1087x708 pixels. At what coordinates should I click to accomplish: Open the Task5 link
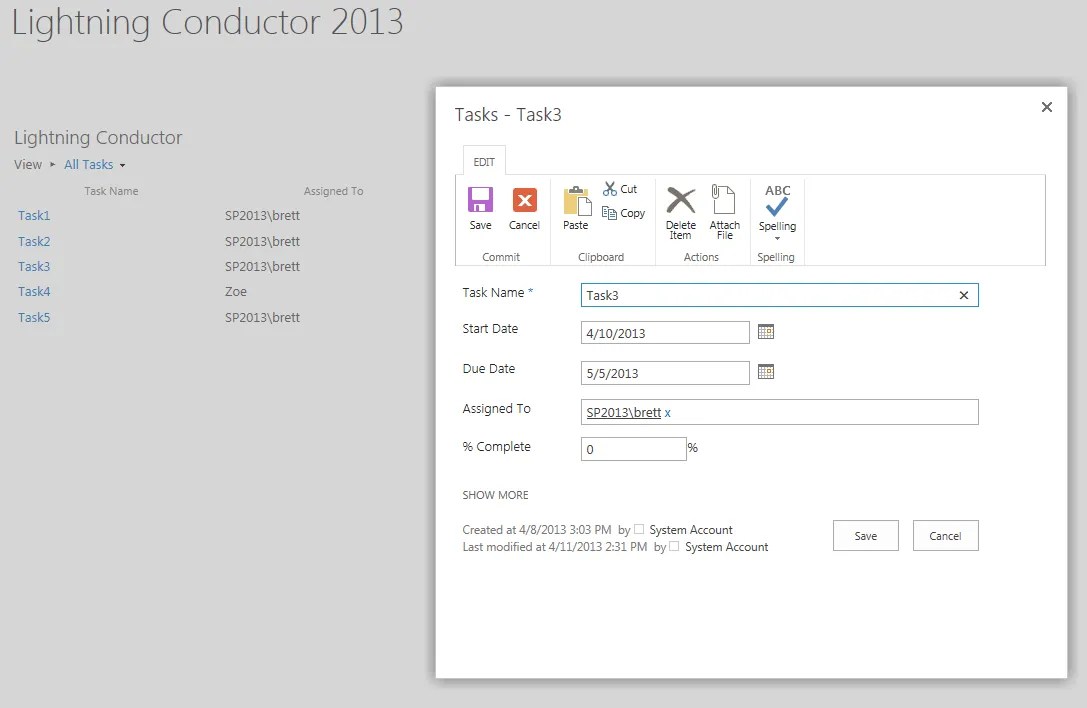coord(34,317)
